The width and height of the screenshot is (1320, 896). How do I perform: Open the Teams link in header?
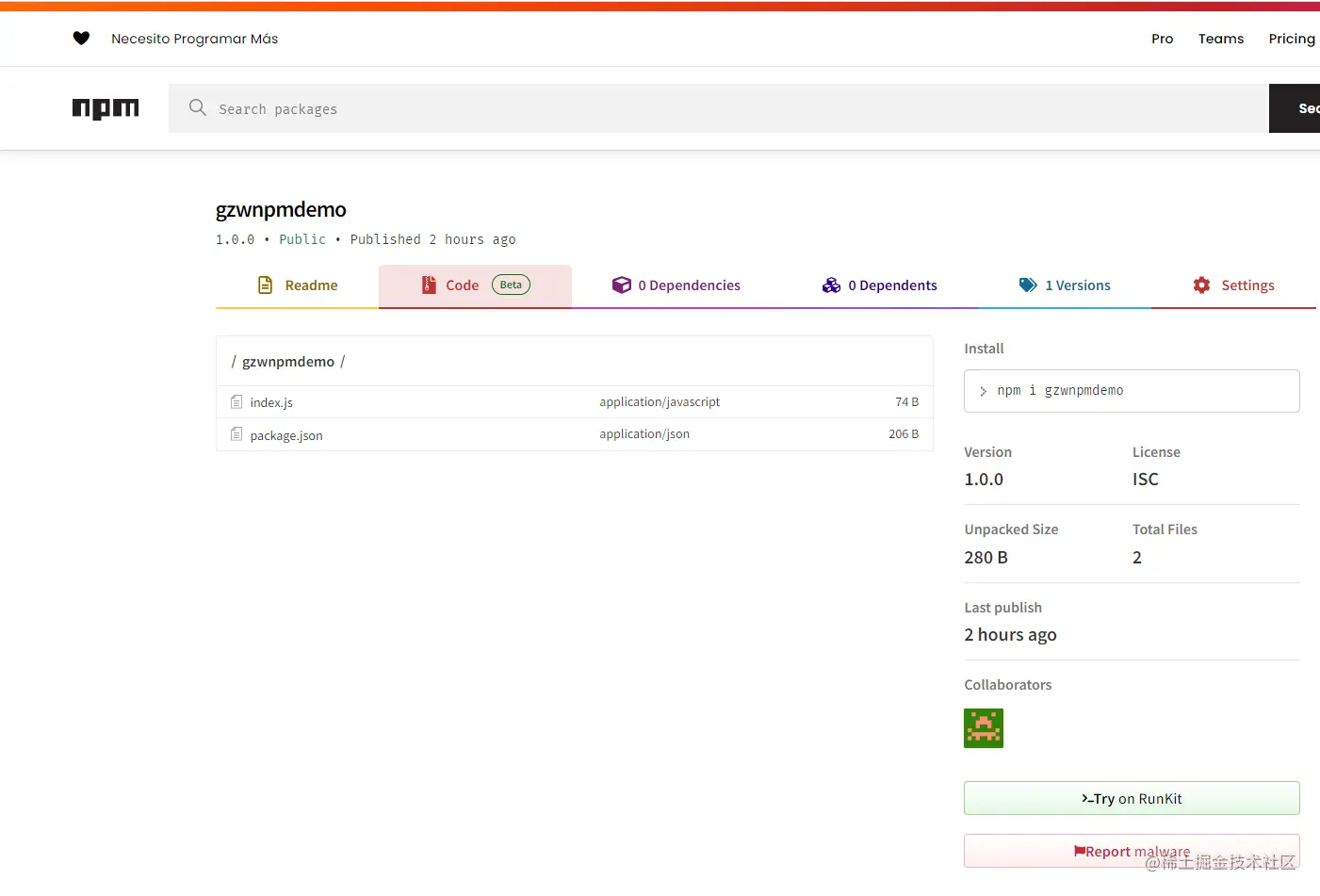click(x=1221, y=39)
